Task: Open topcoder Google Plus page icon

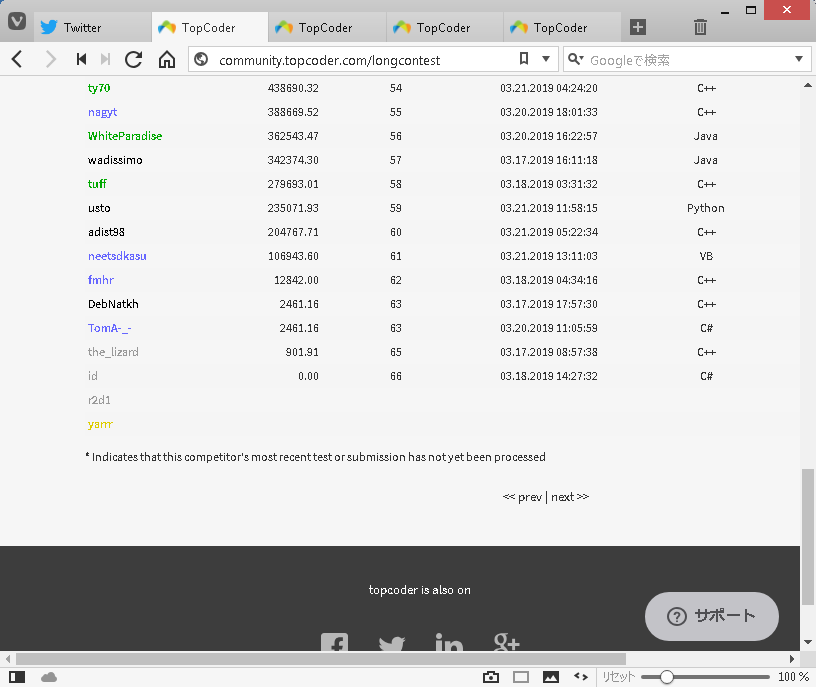Action: point(506,642)
